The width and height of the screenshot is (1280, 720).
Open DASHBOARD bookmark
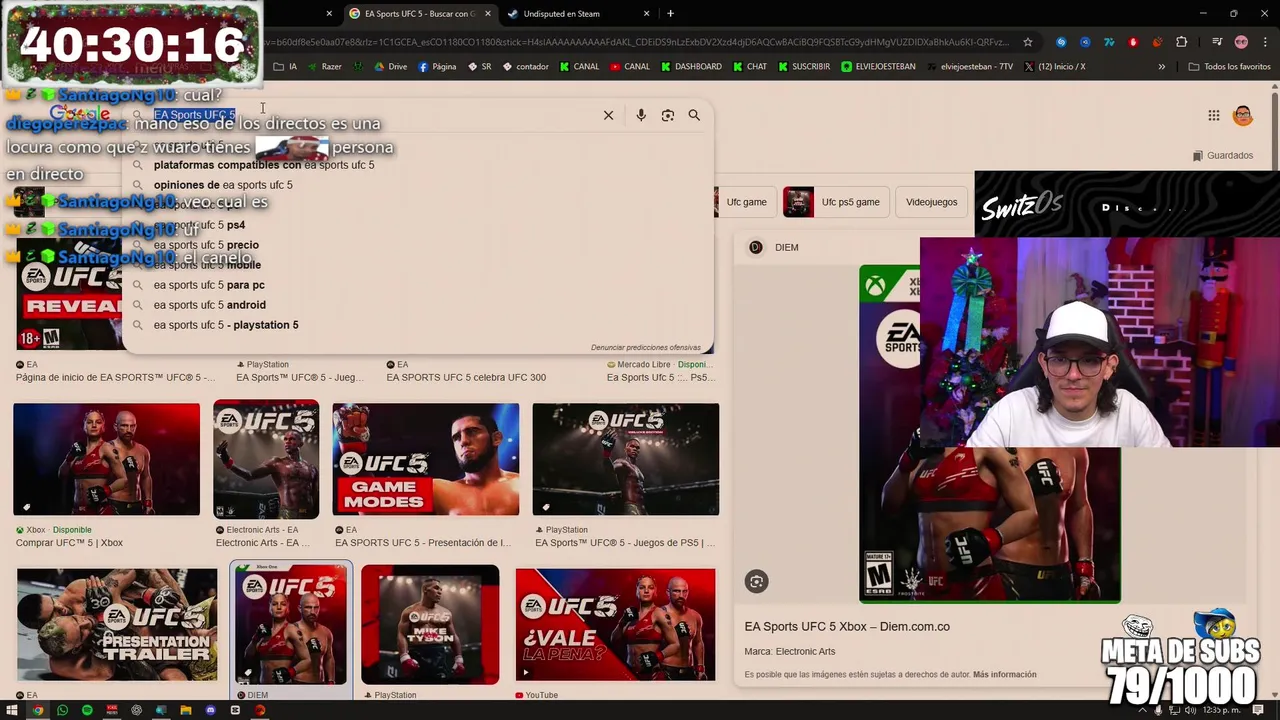(690, 67)
